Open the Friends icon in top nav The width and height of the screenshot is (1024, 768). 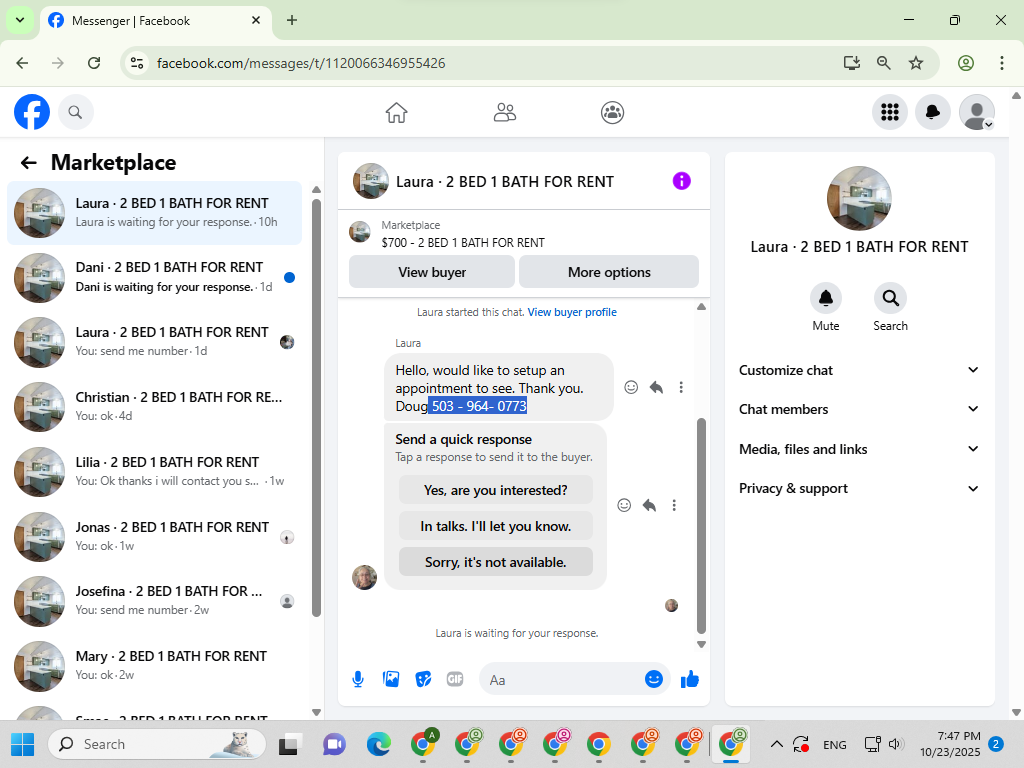pyautogui.click(x=504, y=112)
